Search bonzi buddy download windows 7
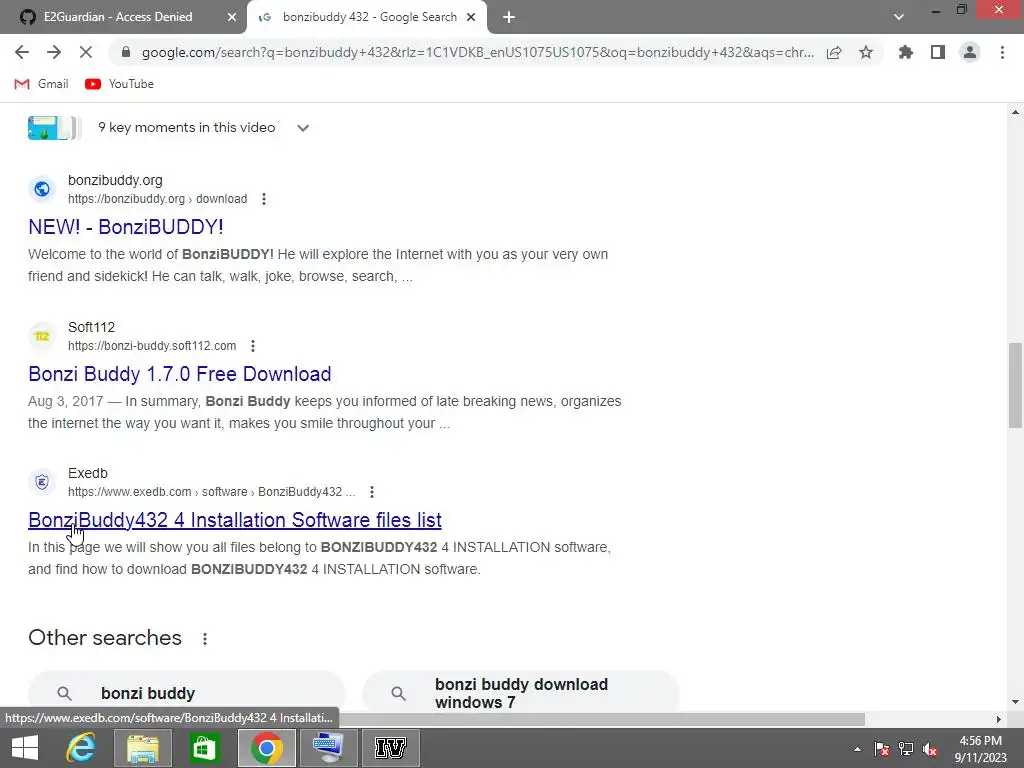This screenshot has height=768, width=1024. 520,693
